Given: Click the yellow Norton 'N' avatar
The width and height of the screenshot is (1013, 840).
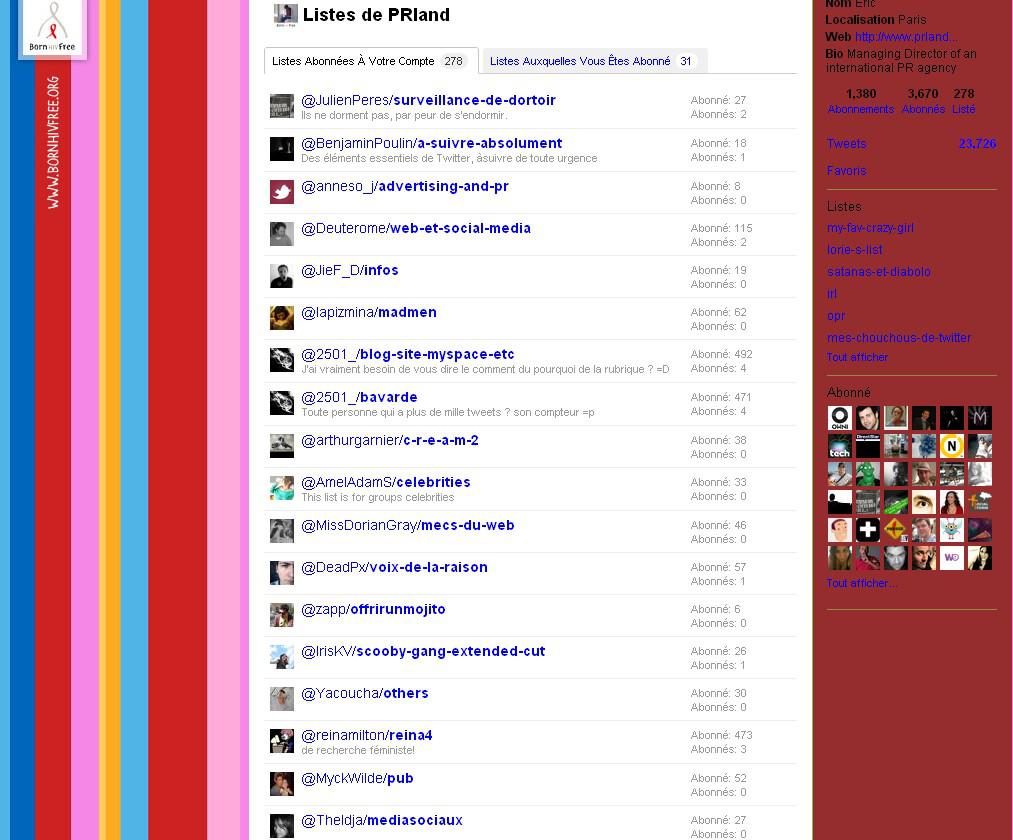Looking at the screenshot, I should [x=951, y=446].
